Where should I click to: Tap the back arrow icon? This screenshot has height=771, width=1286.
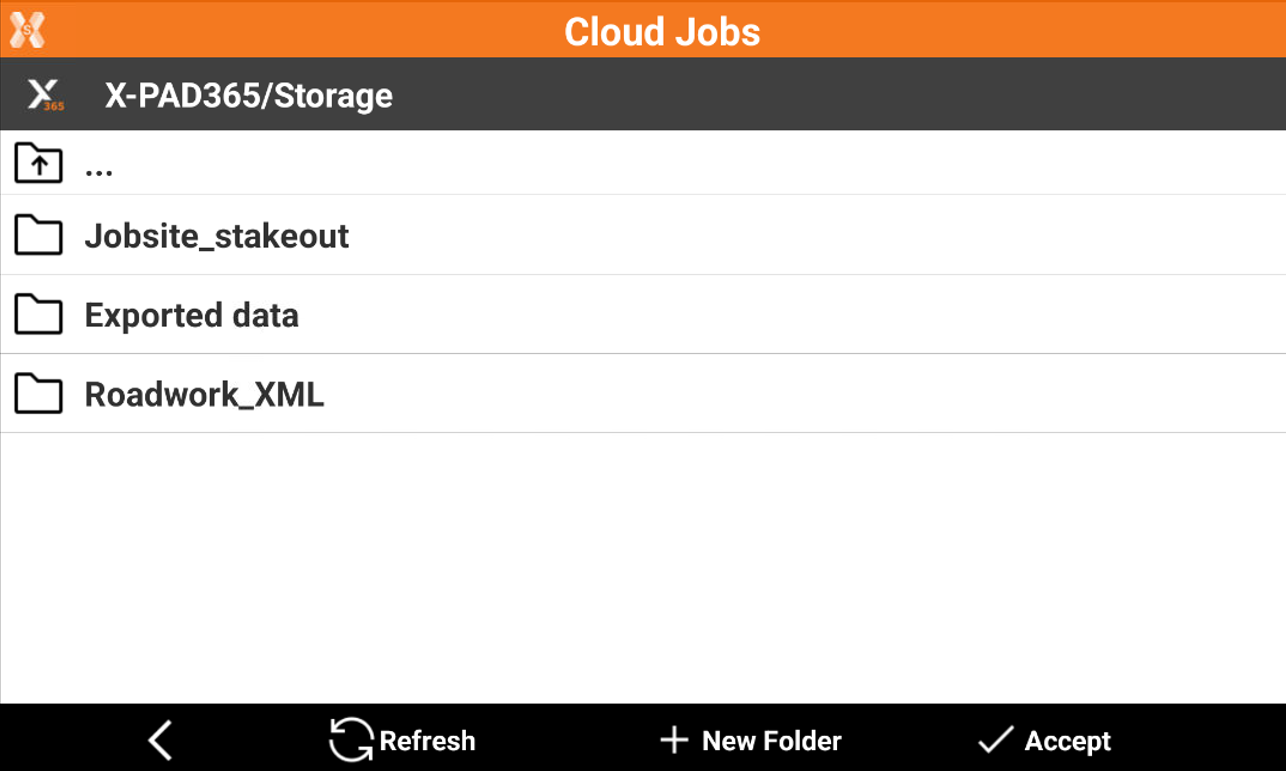tap(160, 741)
